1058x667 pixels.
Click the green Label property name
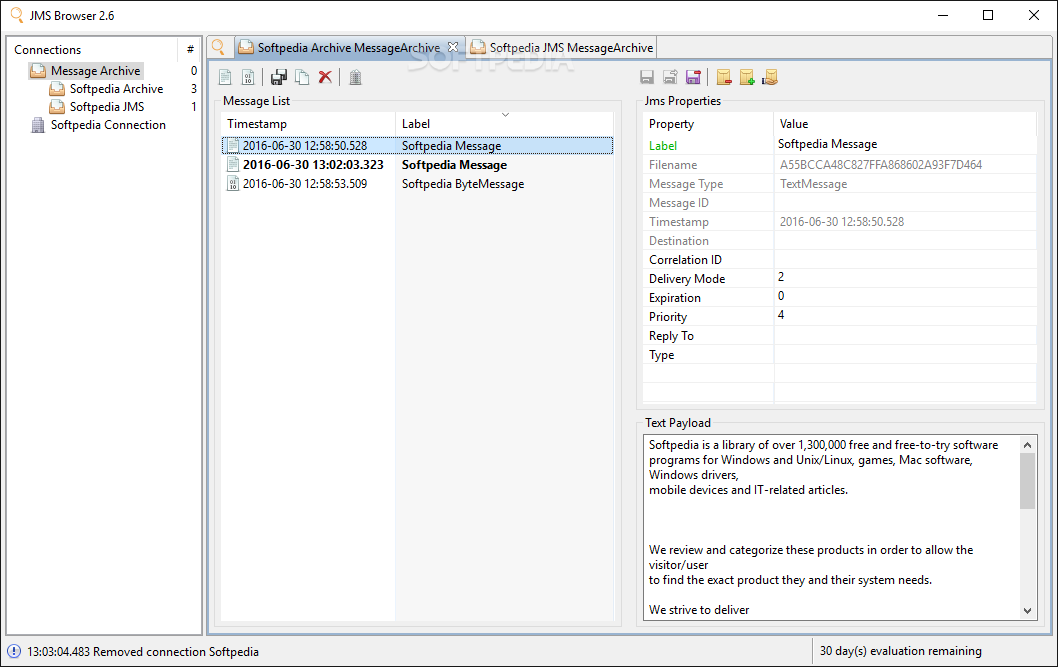[663, 146]
